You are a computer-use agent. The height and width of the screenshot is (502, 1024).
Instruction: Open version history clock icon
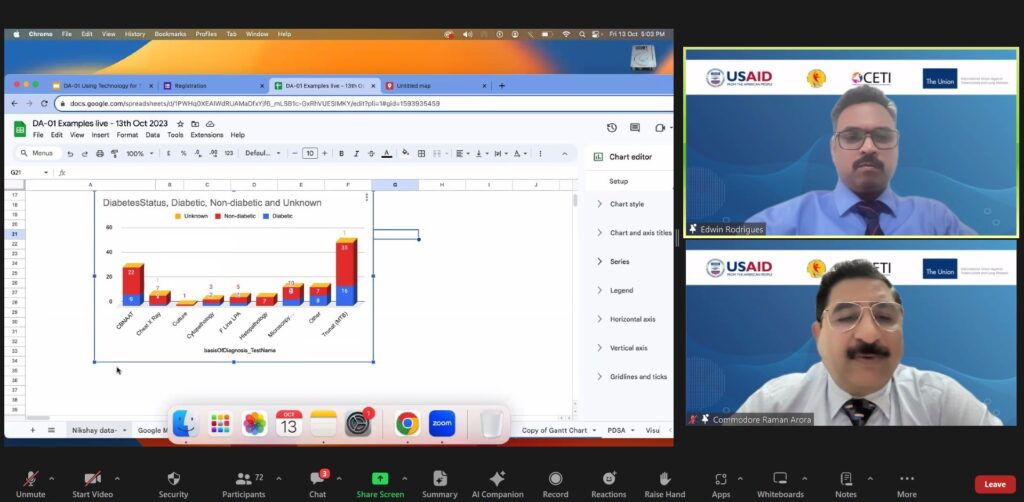point(611,128)
